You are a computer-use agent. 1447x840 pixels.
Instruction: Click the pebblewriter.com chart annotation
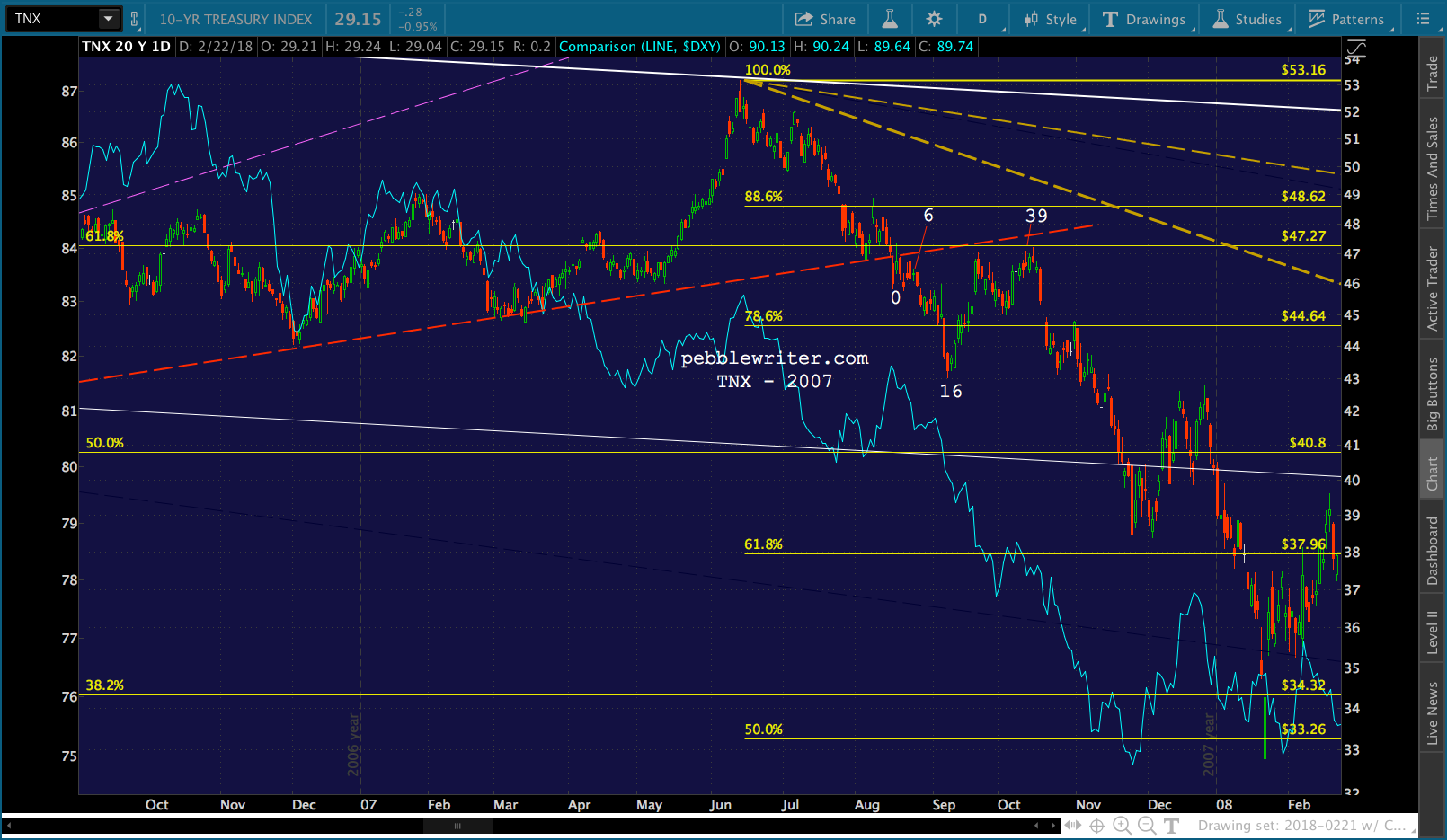pyautogui.click(x=775, y=358)
